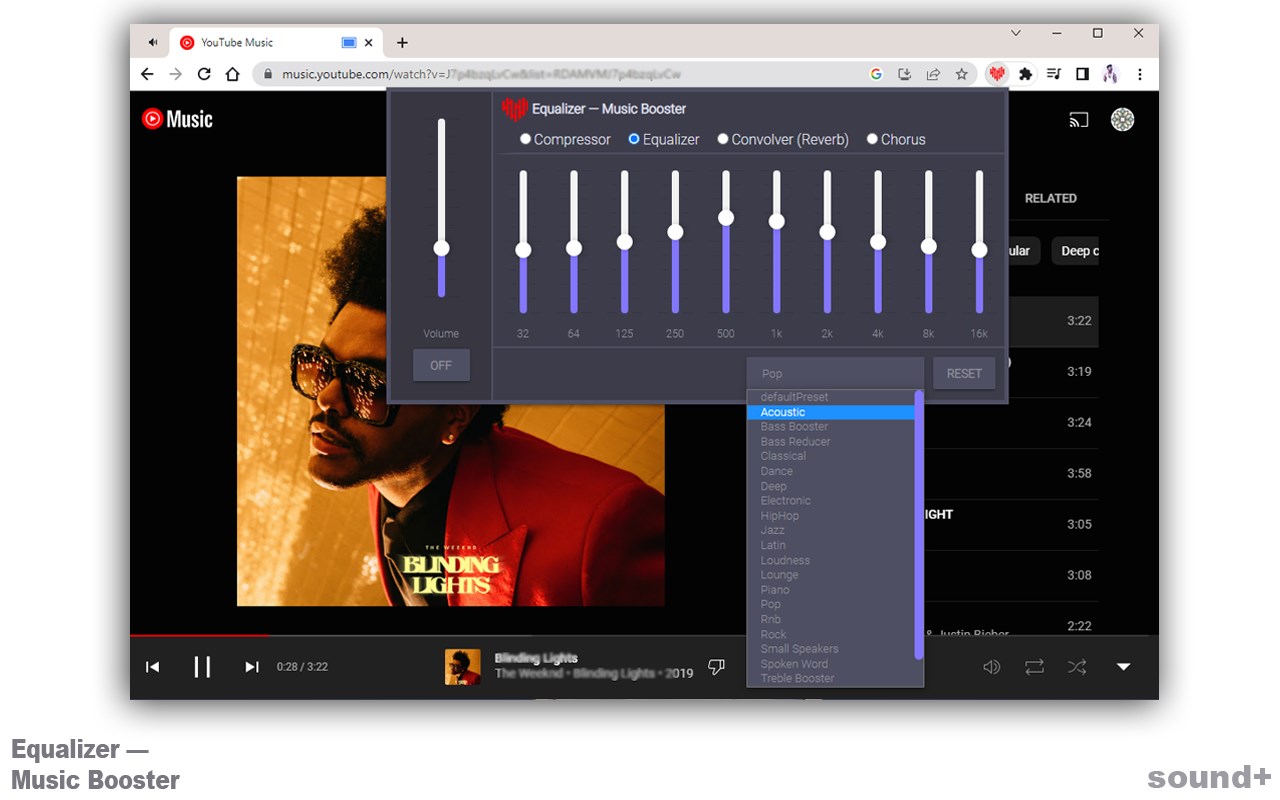Choose the Acoustic preset

point(831,412)
